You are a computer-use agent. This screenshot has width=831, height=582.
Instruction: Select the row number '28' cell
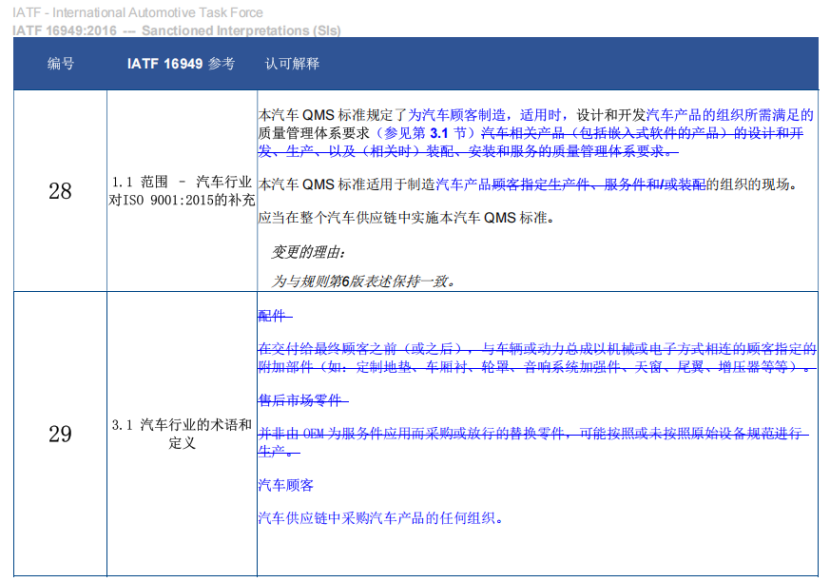point(60,191)
